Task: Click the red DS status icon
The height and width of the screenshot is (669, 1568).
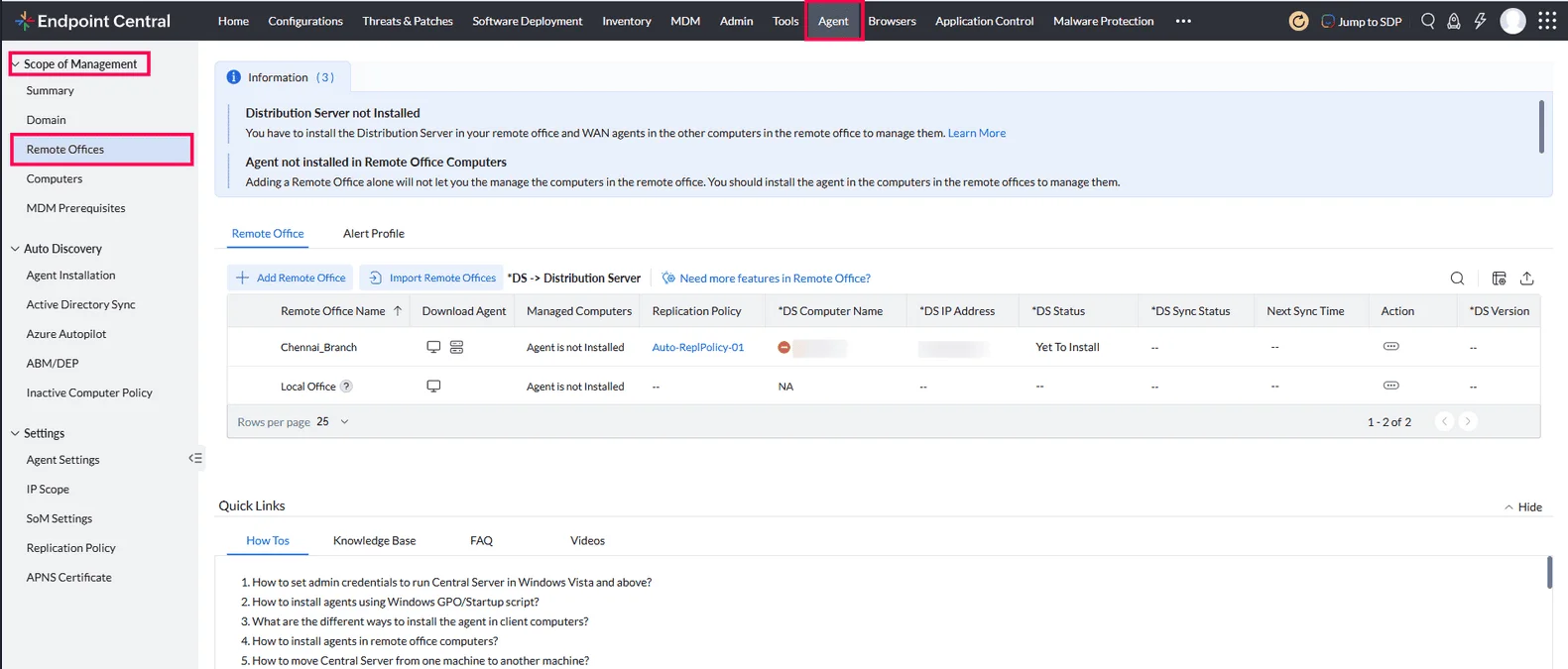Action: point(784,348)
